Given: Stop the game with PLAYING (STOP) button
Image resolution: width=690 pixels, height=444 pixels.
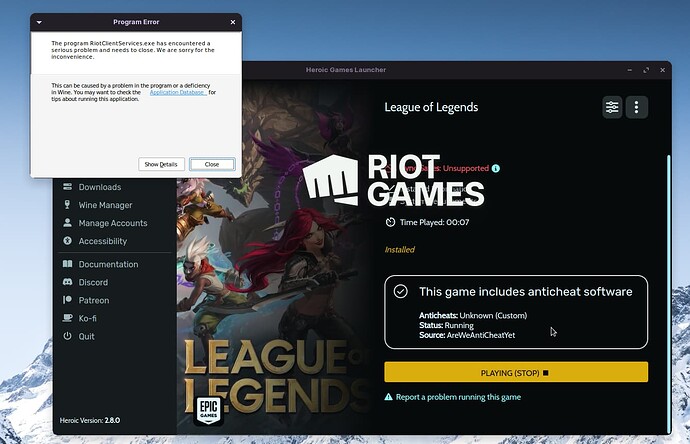Looking at the screenshot, I should (x=516, y=372).
